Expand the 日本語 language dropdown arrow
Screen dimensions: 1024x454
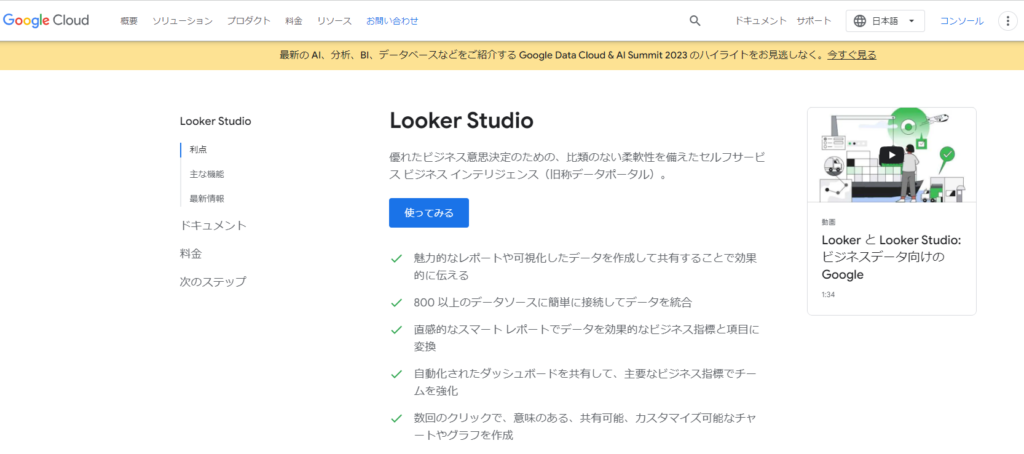912,21
